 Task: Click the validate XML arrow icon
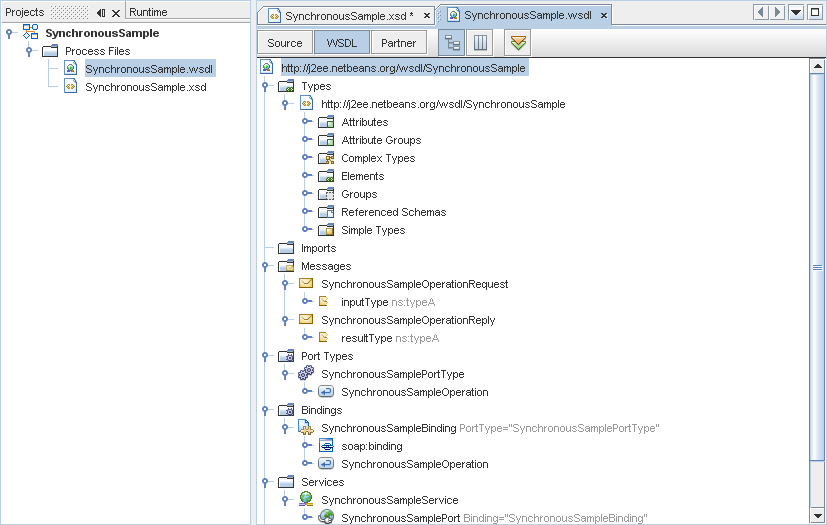518,43
